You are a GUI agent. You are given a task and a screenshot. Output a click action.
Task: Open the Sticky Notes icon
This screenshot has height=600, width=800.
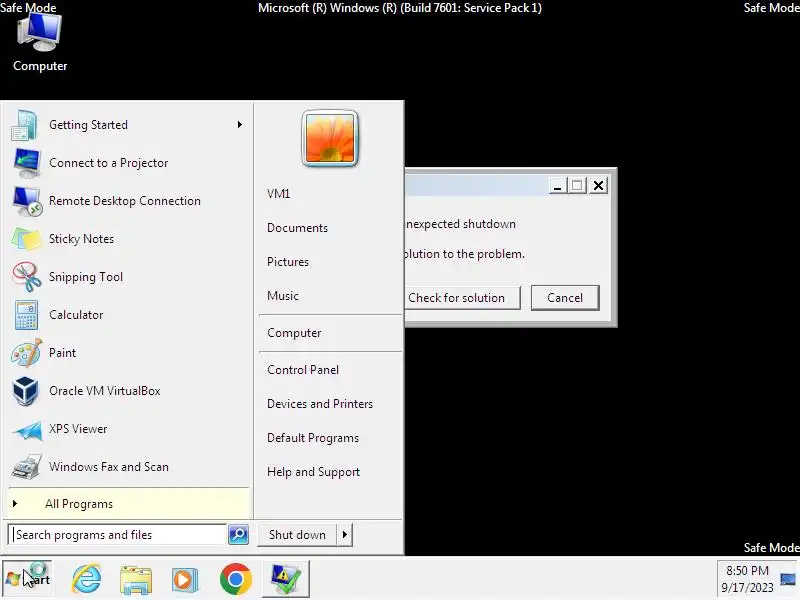pos(26,239)
